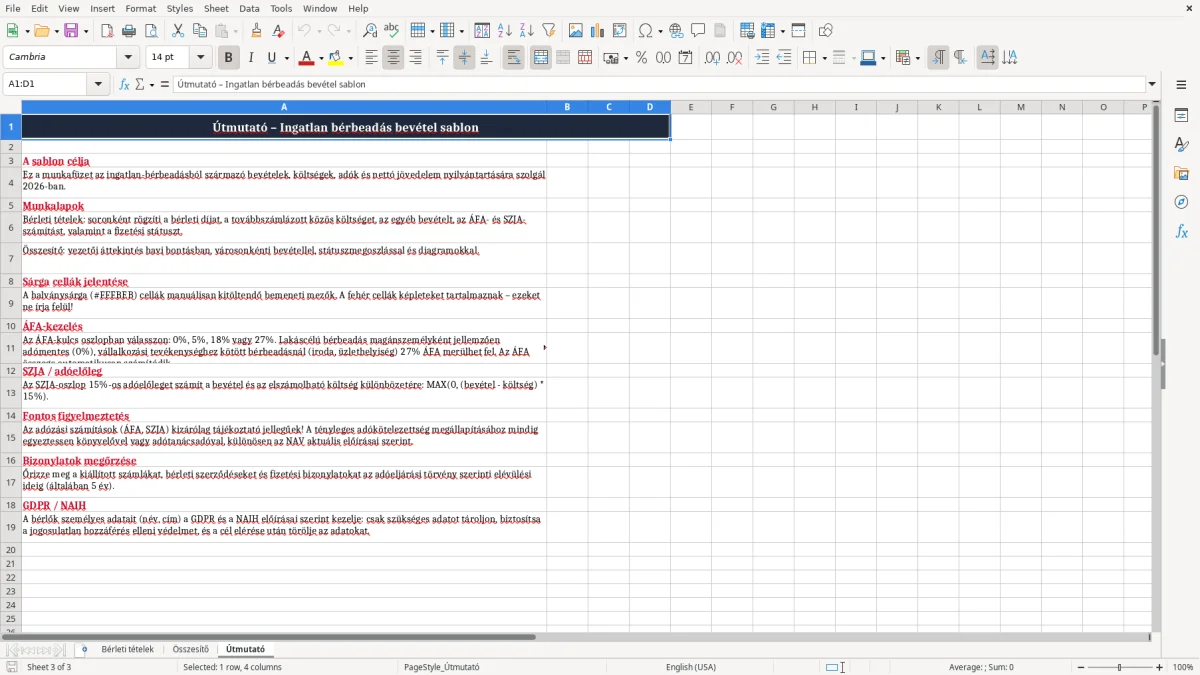Sort descending Z to A
Image resolution: width=1200 pixels, height=675 pixels.
tap(526, 31)
